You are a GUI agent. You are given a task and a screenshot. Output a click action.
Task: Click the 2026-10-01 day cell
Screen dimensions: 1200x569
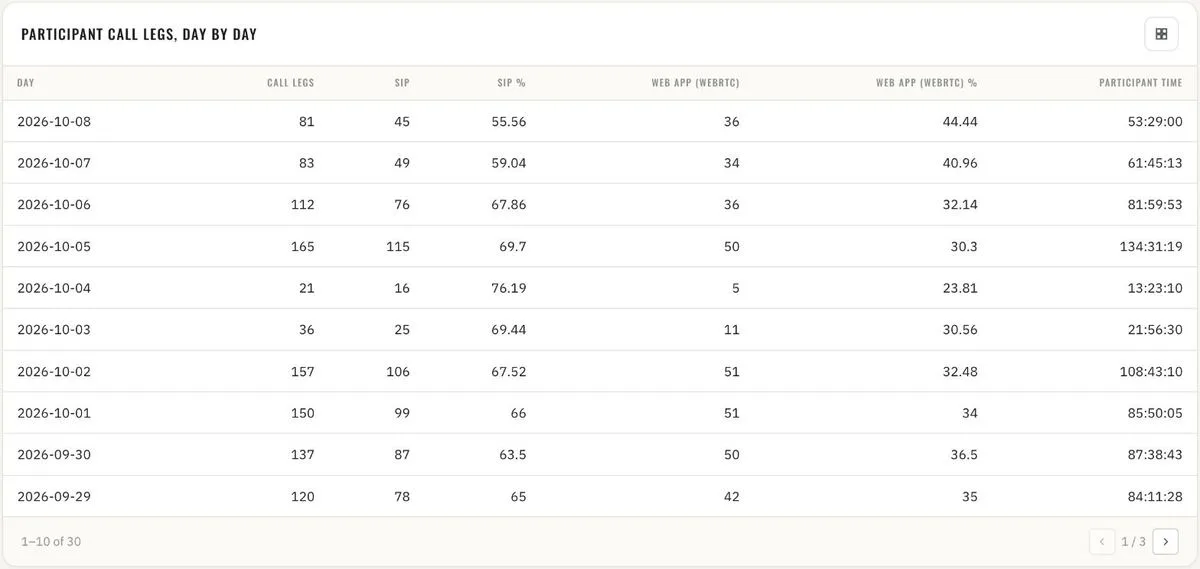pos(54,413)
